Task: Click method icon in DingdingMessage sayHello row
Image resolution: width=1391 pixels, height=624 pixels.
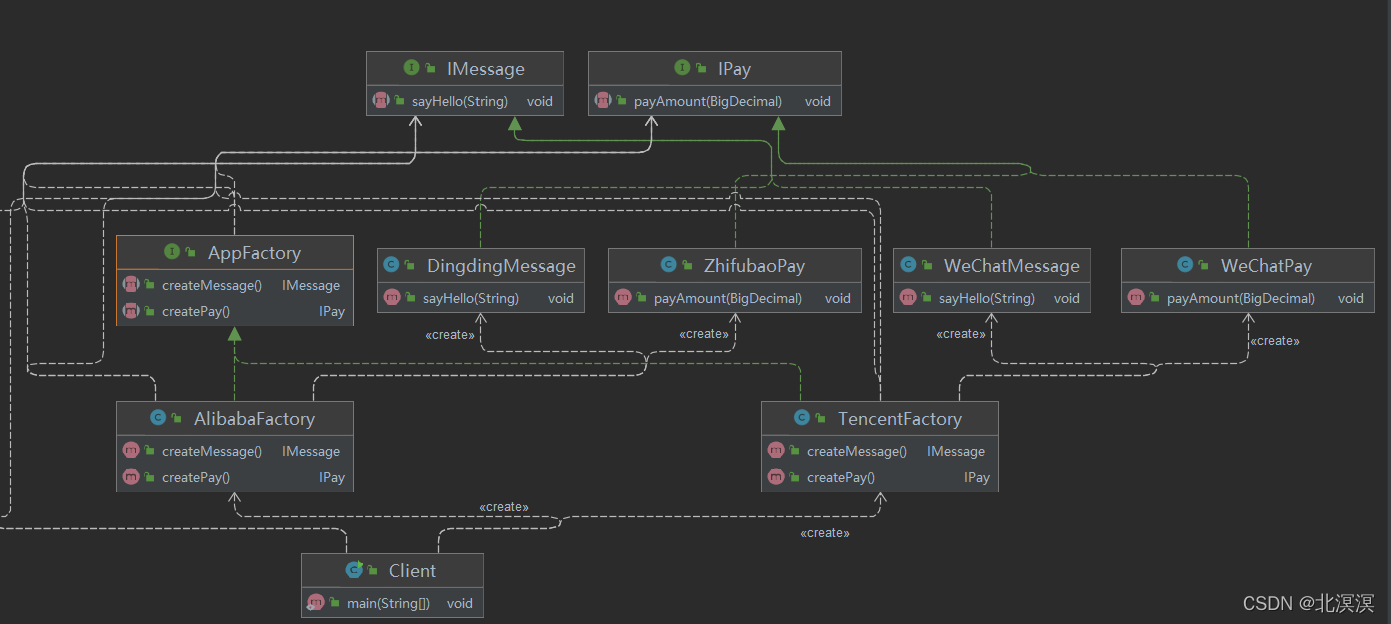Action: pos(392,297)
